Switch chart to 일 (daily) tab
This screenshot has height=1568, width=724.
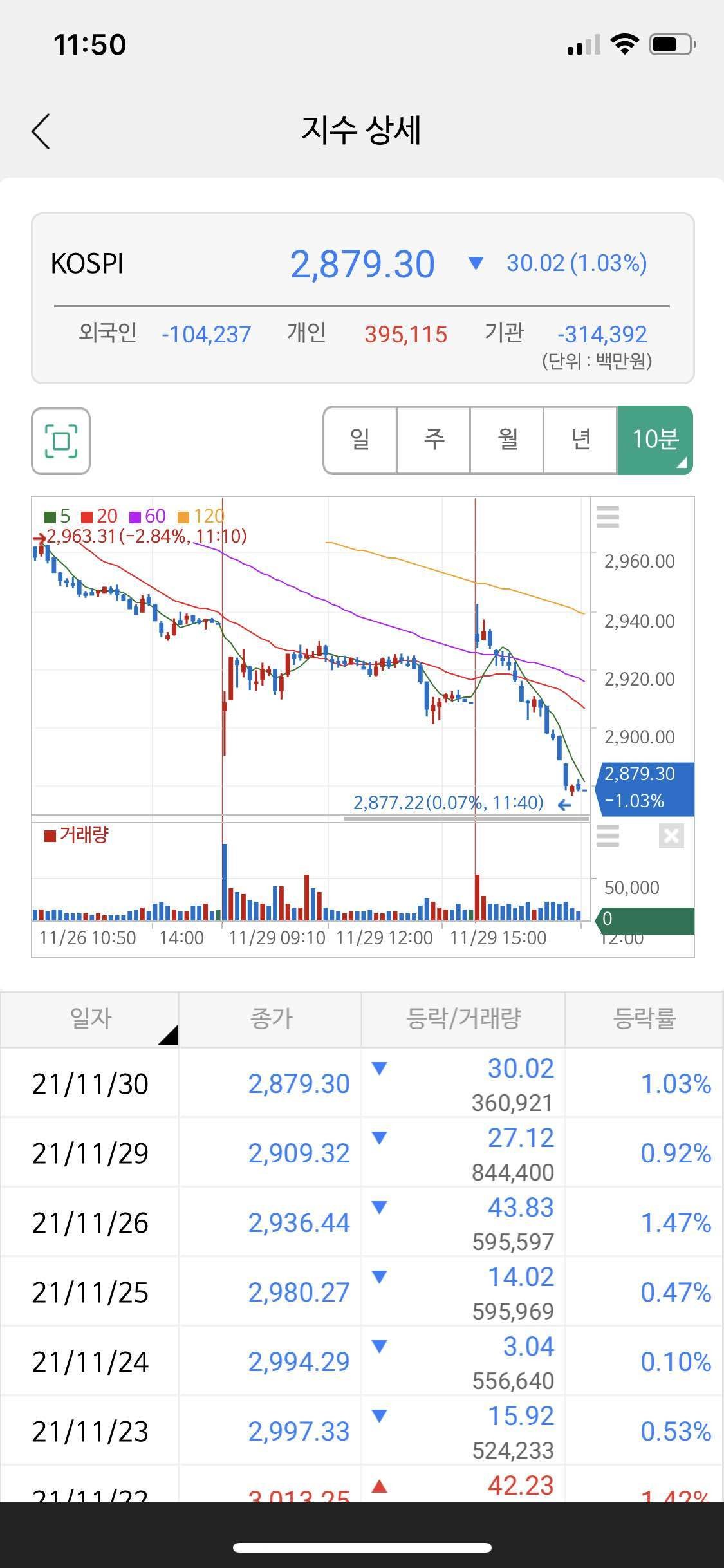360,440
